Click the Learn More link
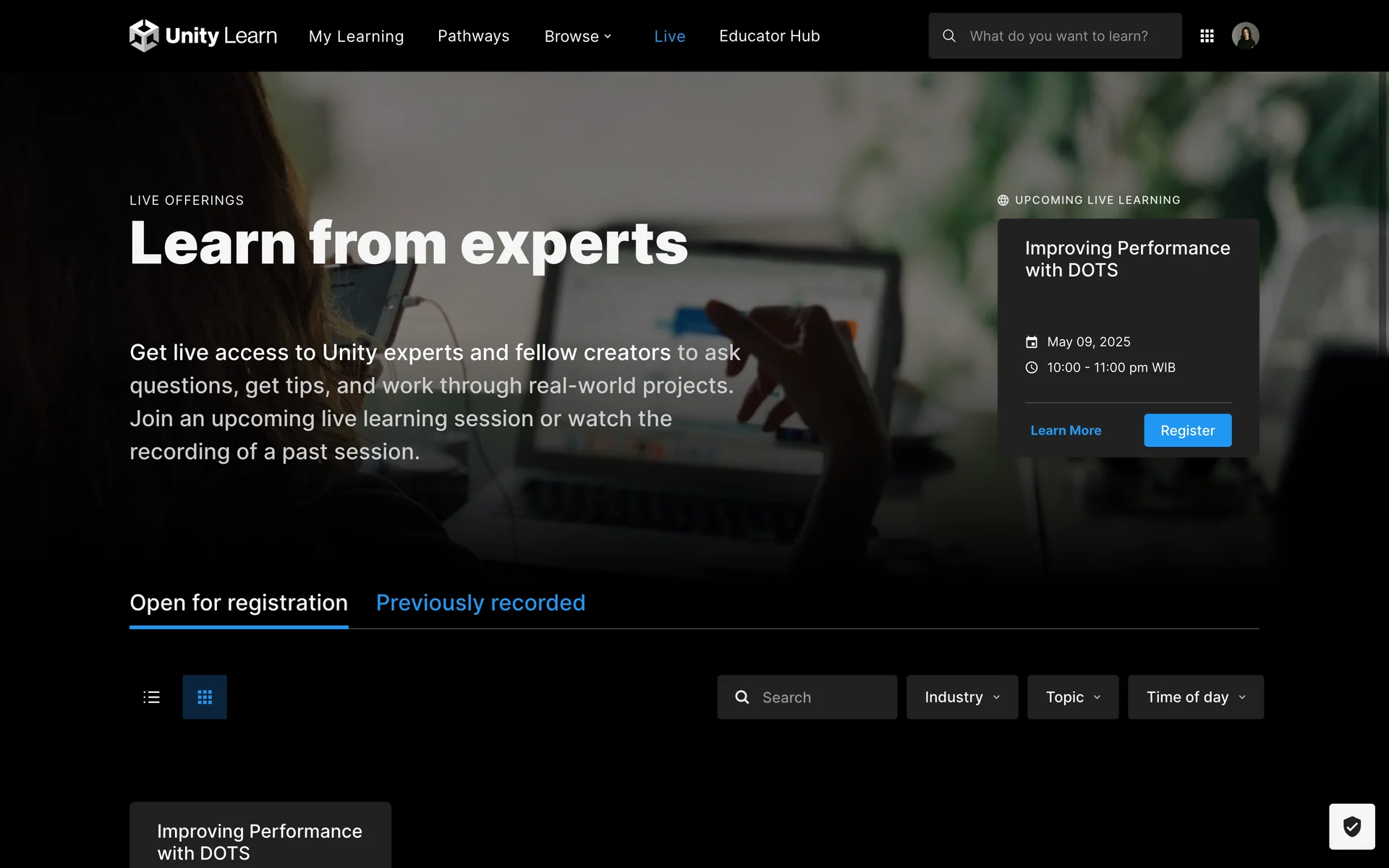 [x=1066, y=430]
